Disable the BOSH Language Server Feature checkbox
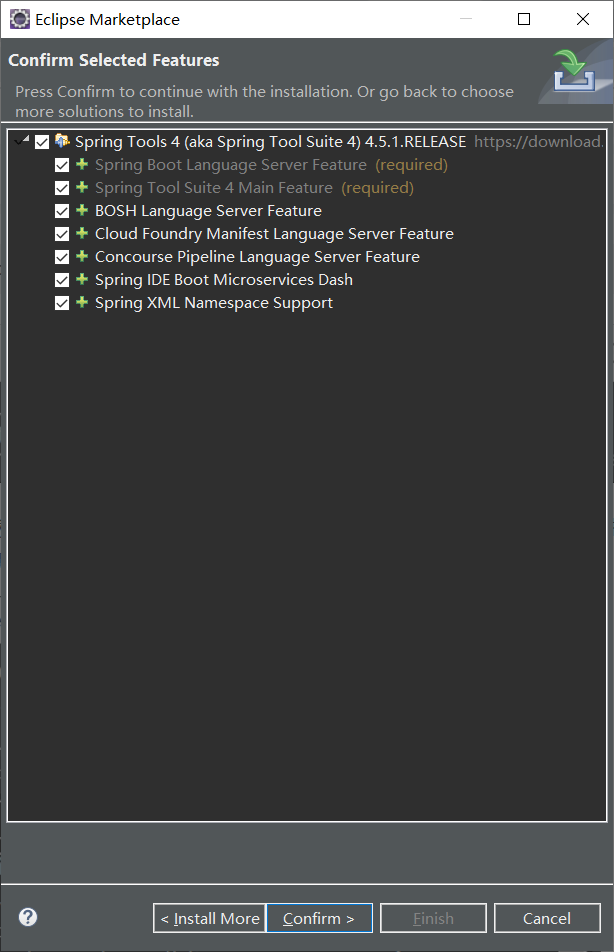The height and width of the screenshot is (952, 614). pyautogui.click(x=62, y=210)
